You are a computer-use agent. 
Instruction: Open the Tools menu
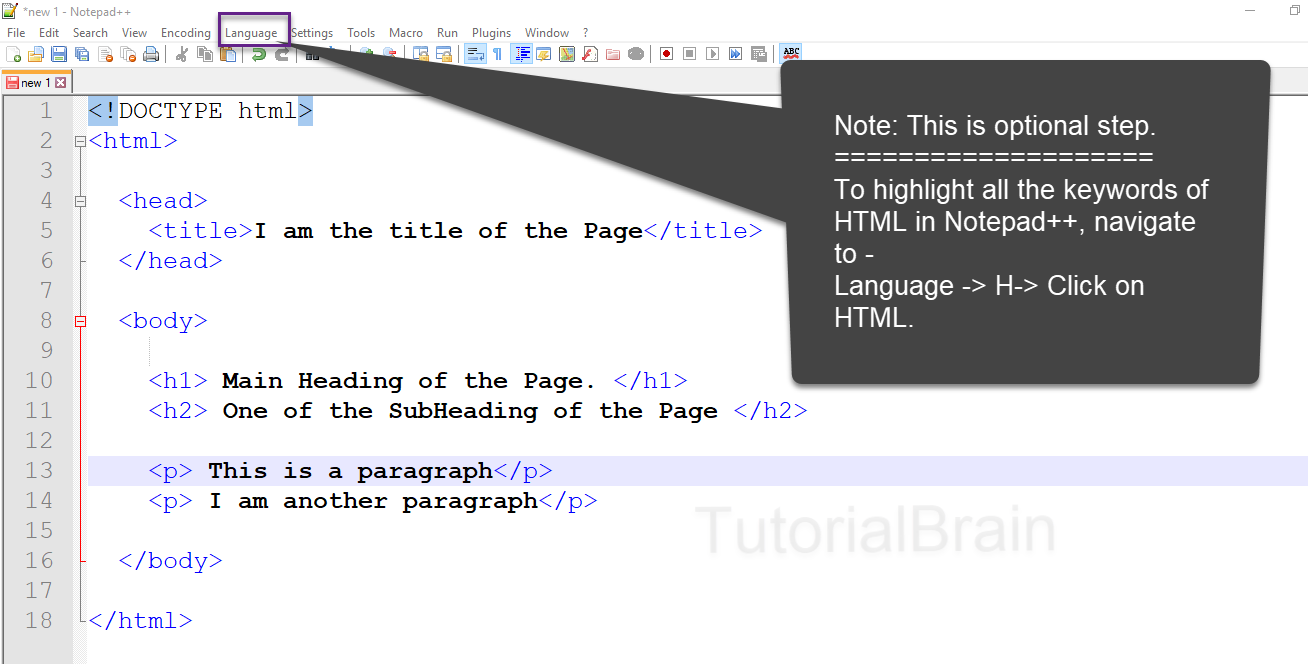[361, 33]
